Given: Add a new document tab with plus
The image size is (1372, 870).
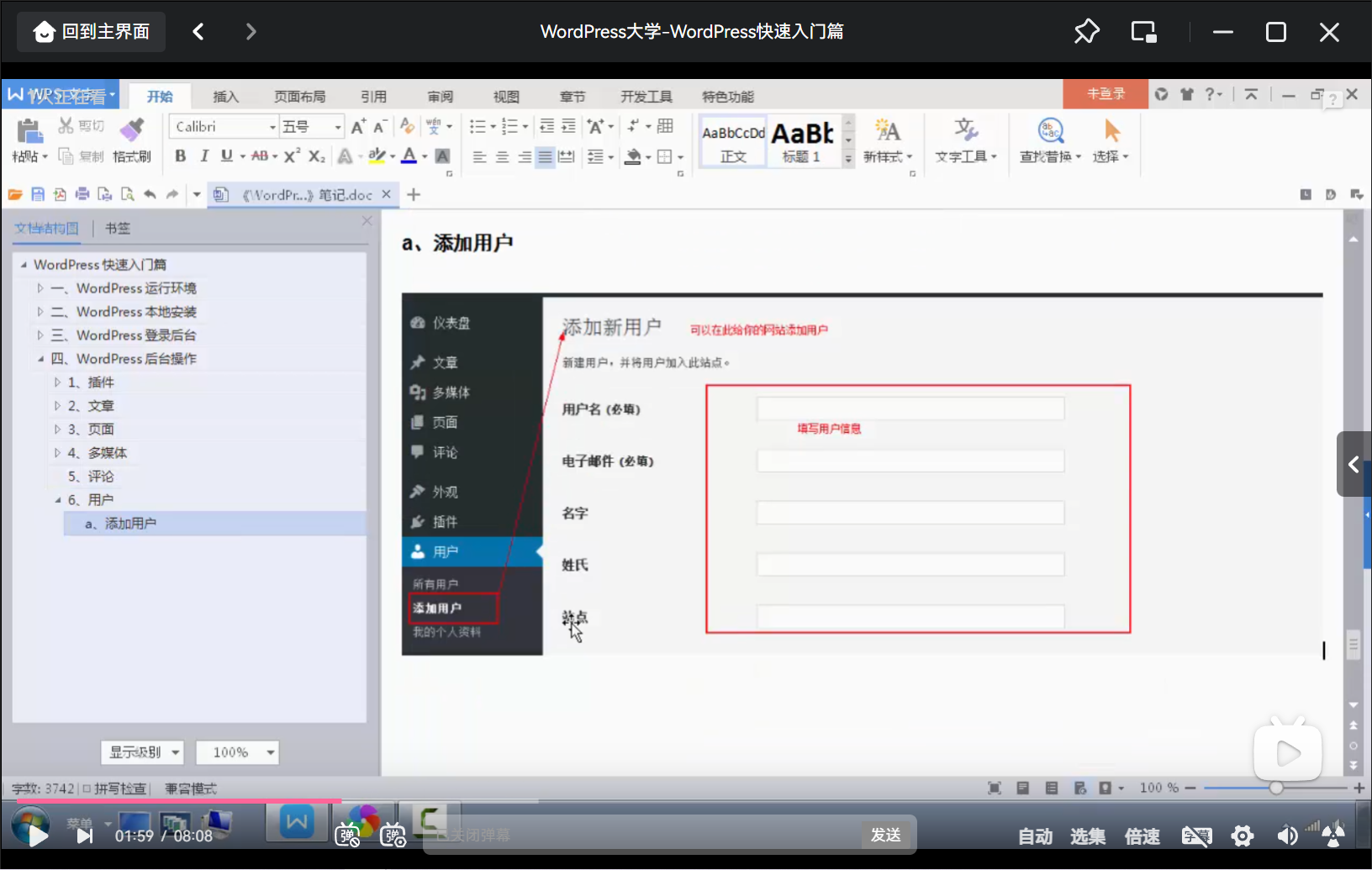Looking at the screenshot, I should coord(414,195).
